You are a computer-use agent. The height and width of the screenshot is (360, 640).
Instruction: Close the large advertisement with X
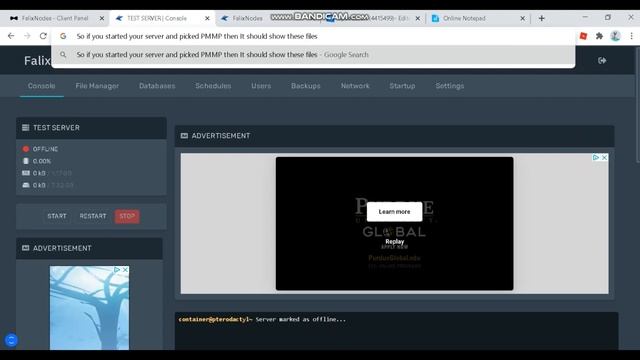click(x=604, y=158)
